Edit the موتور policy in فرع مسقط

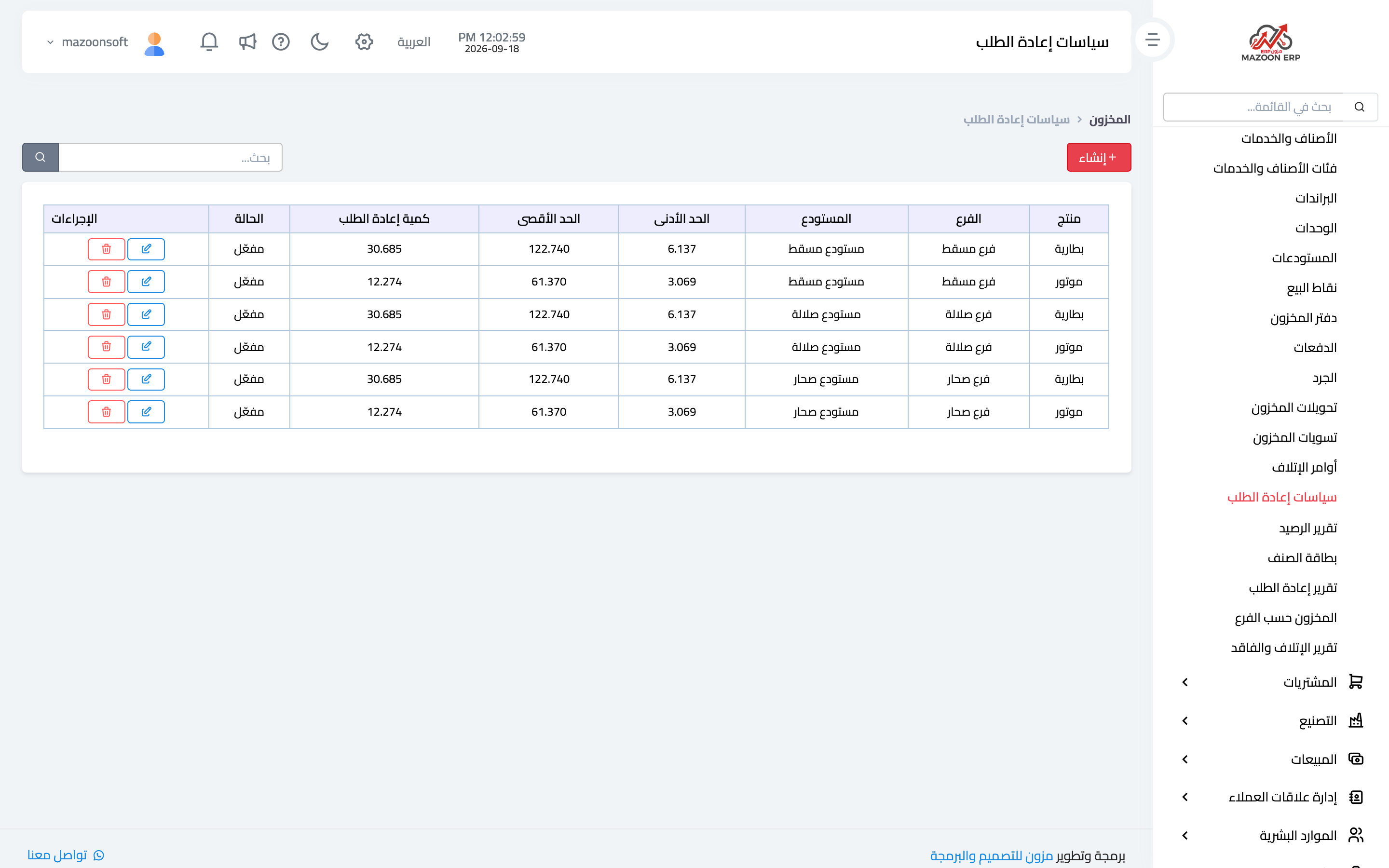146,282
